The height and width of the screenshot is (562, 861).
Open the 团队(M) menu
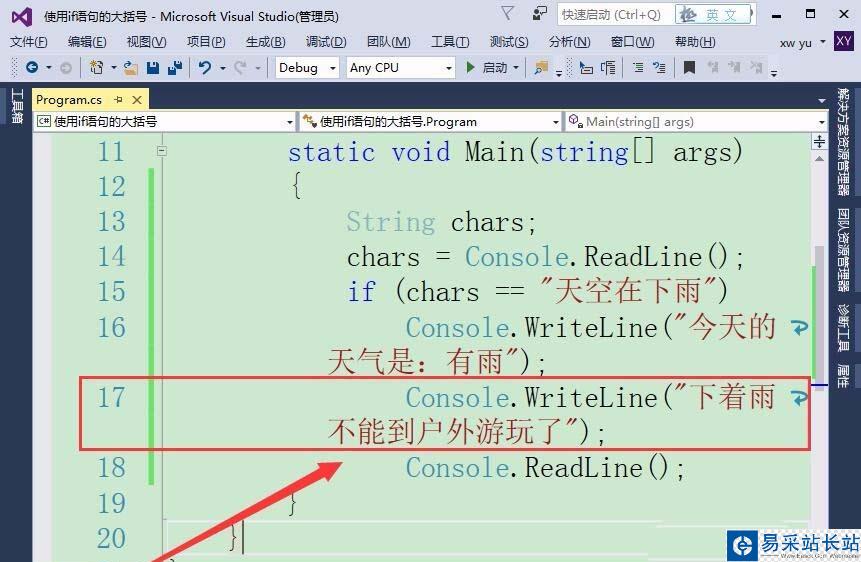[388, 42]
